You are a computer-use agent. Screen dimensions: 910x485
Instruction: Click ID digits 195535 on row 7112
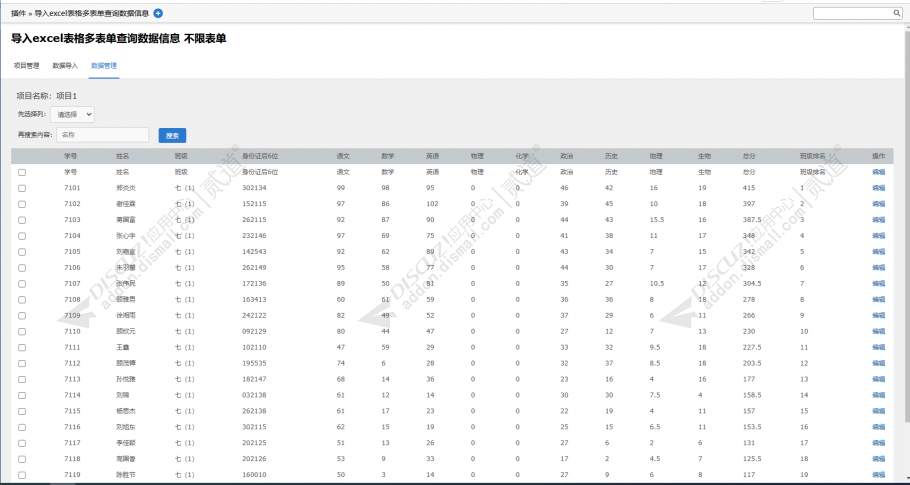click(254, 364)
